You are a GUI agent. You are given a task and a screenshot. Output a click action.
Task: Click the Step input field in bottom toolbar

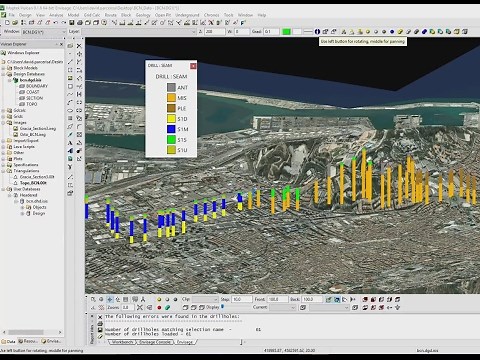tap(242, 299)
